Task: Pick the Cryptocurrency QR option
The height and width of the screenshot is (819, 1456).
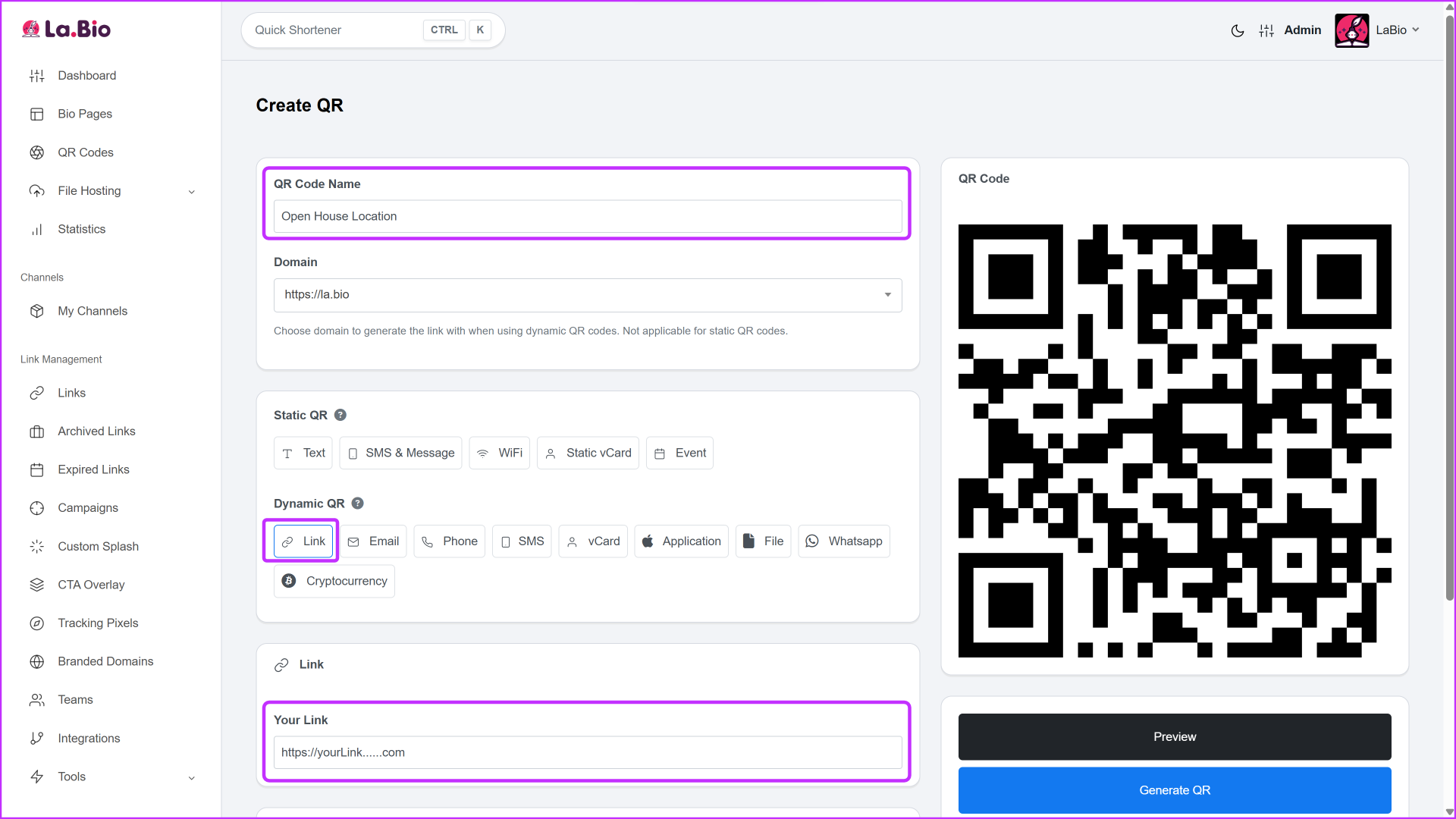Action: [x=334, y=581]
